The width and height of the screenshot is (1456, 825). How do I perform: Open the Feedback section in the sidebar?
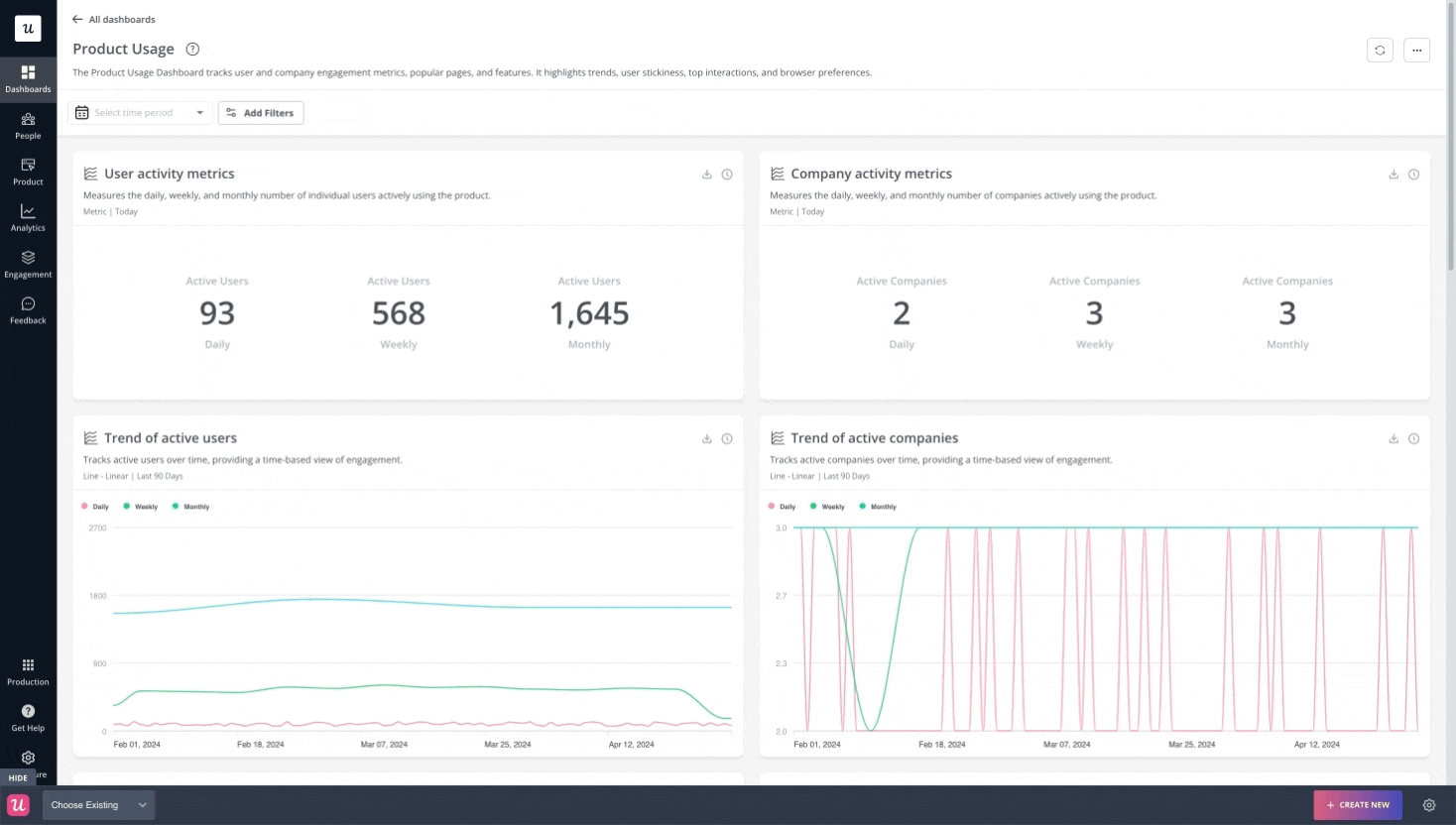pyautogui.click(x=28, y=309)
